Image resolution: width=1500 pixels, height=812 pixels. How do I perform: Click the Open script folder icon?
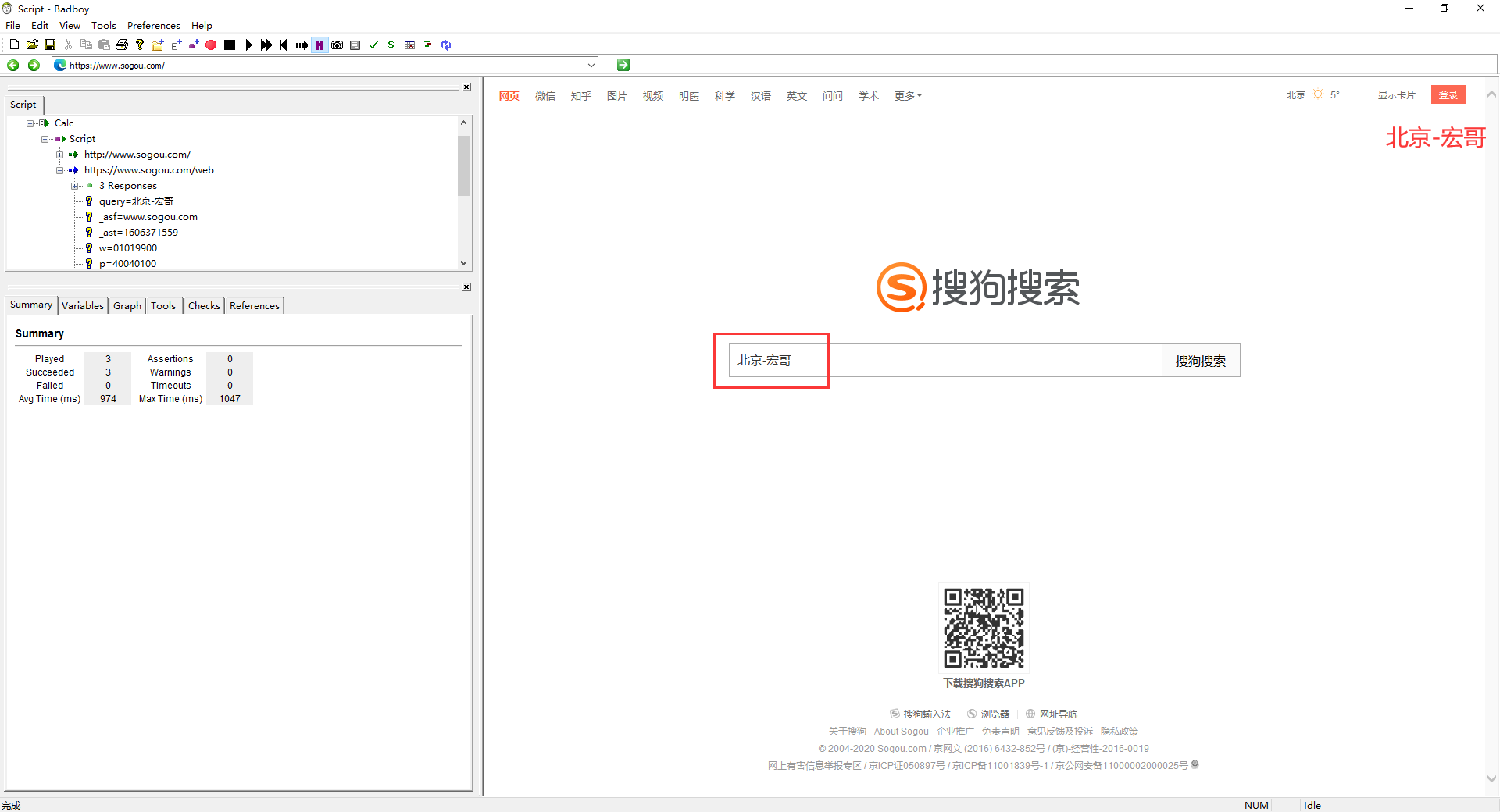(x=32, y=45)
